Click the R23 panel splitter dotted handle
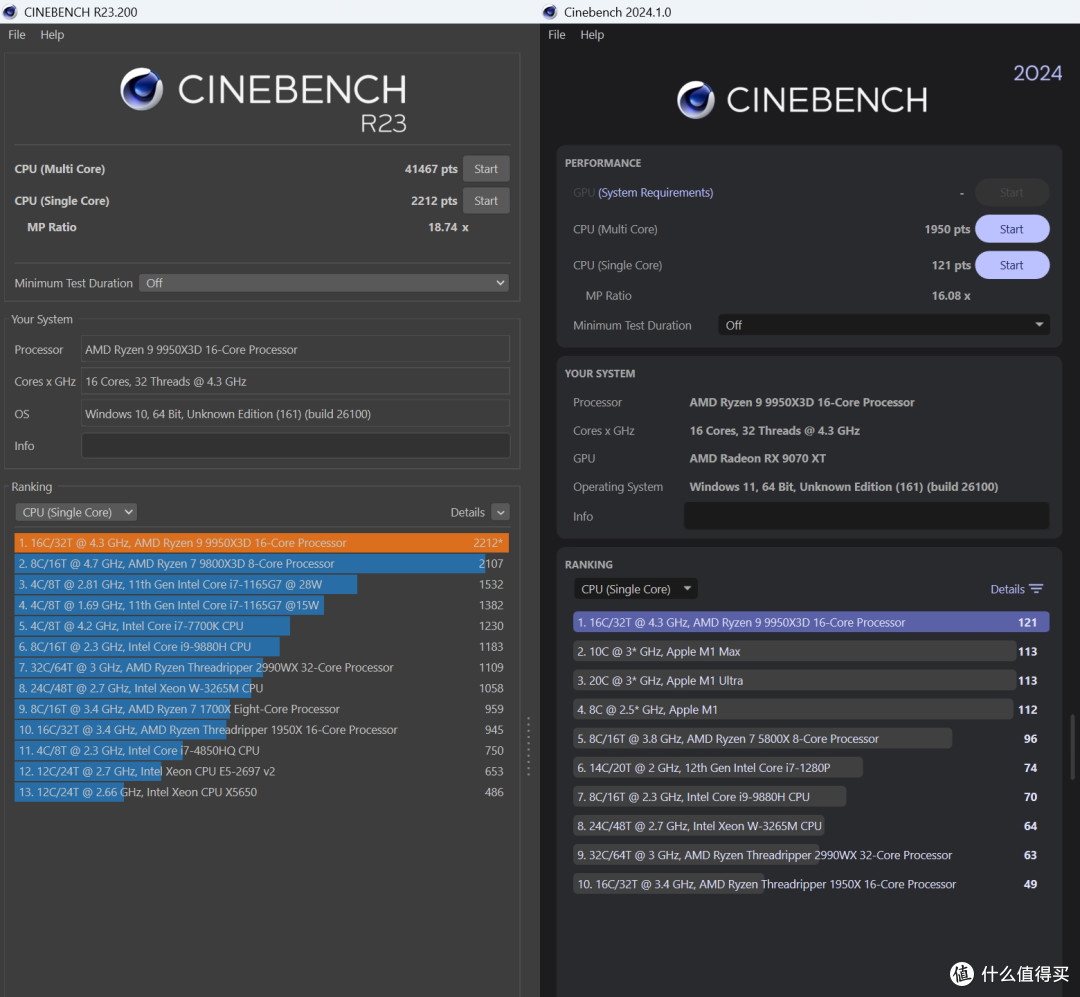Image resolution: width=1080 pixels, height=997 pixels. point(528,747)
